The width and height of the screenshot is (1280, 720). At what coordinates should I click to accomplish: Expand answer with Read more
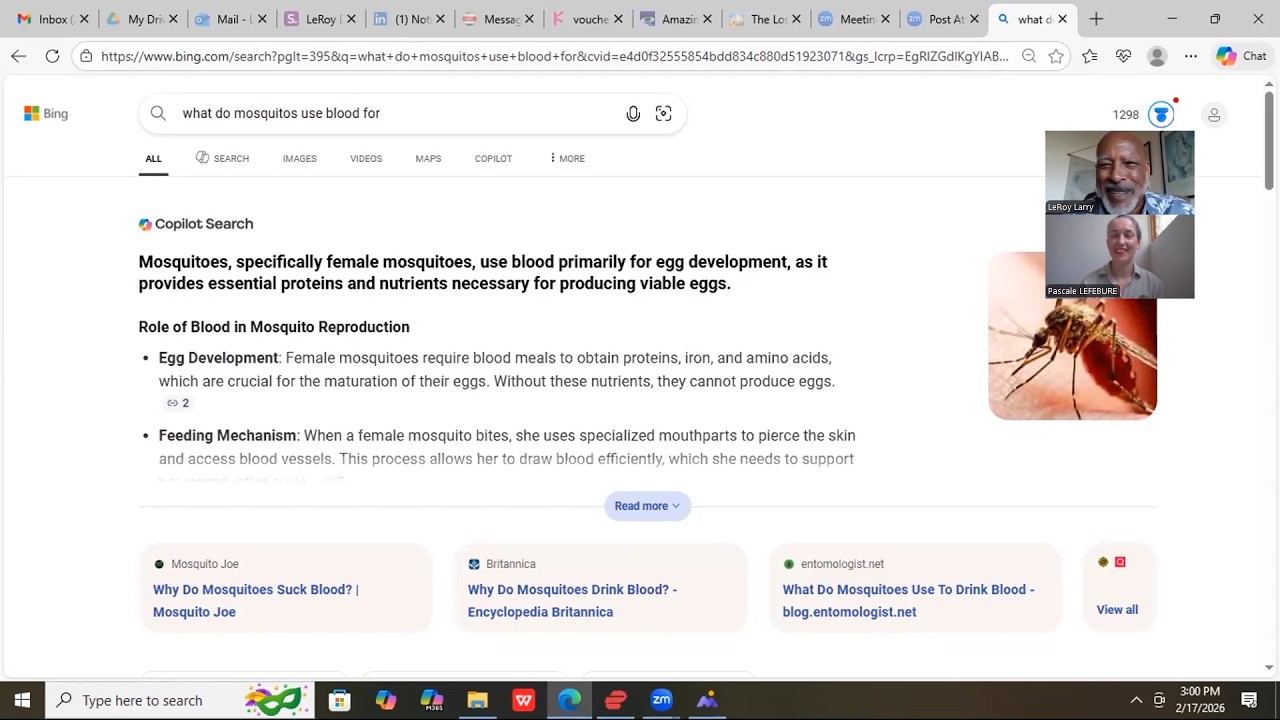coord(647,506)
